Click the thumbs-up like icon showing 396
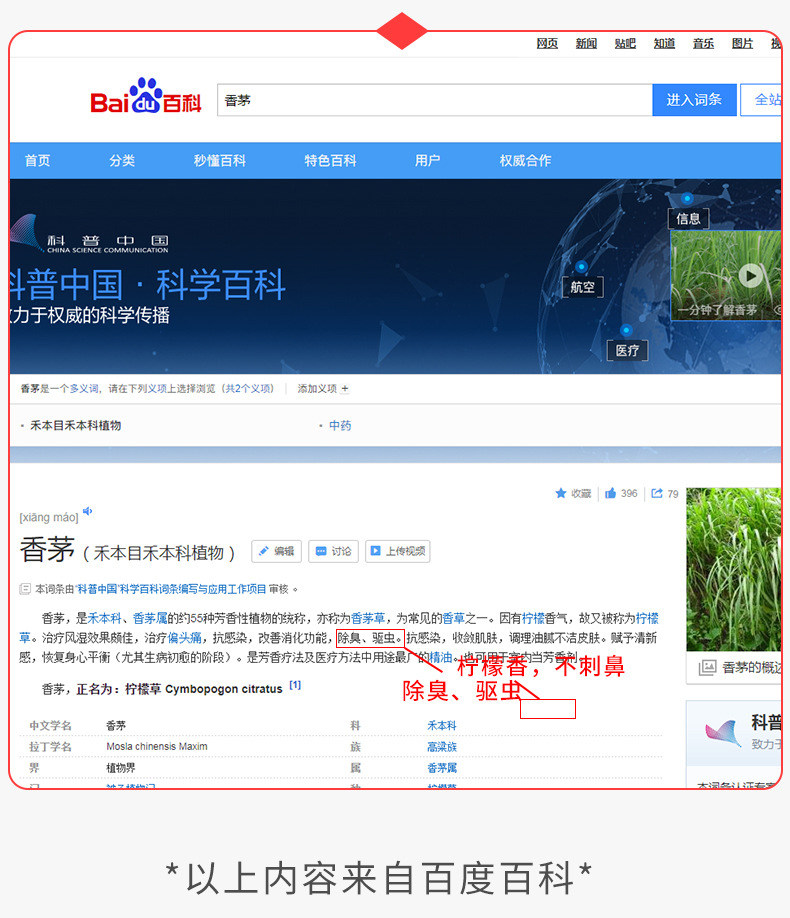 (610, 493)
